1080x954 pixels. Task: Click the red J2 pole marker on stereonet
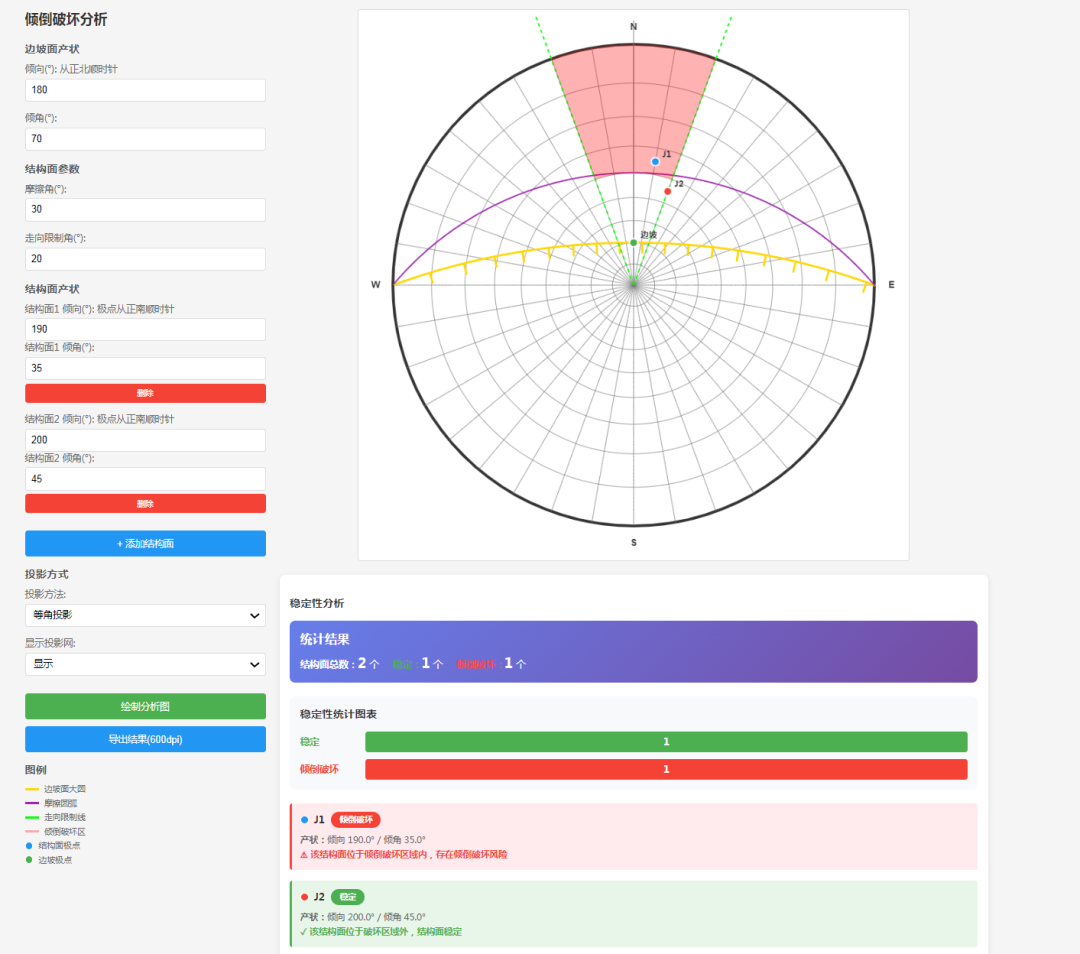click(x=668, y=191)
